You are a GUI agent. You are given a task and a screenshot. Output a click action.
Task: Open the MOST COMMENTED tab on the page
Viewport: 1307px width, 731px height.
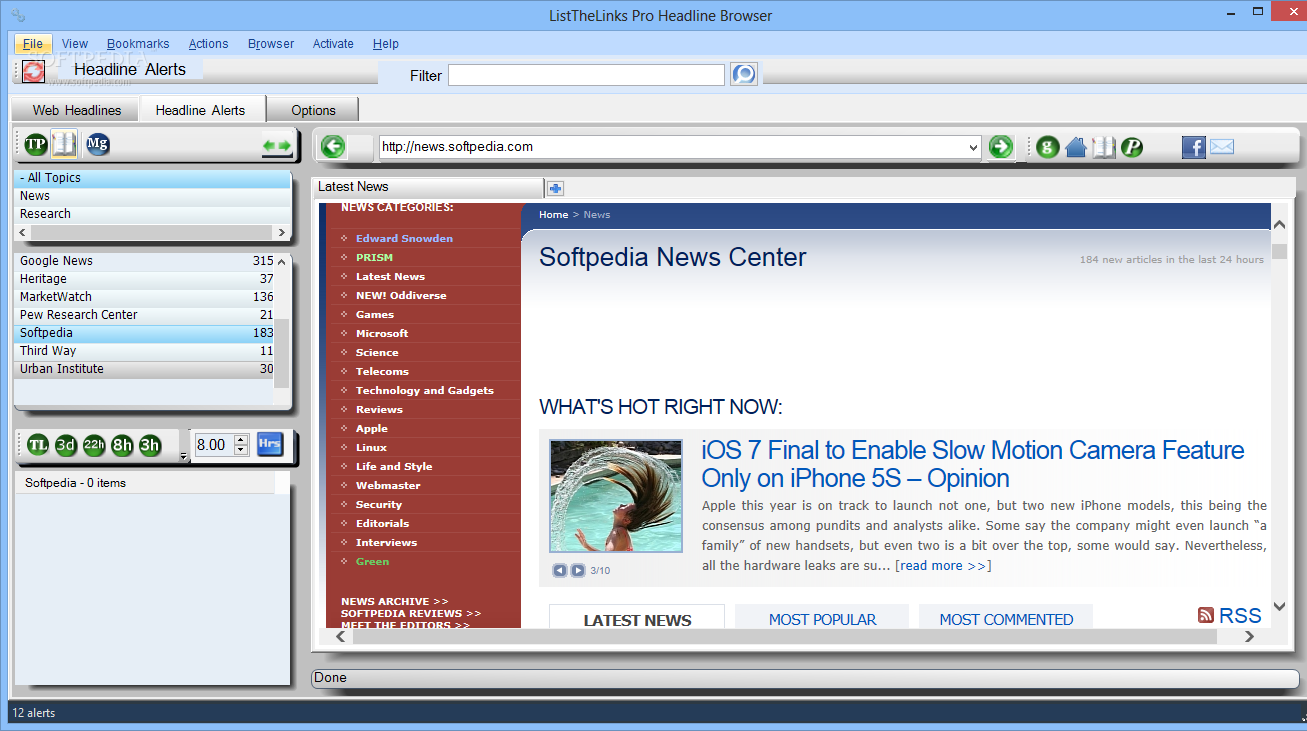coord(1006,619)
